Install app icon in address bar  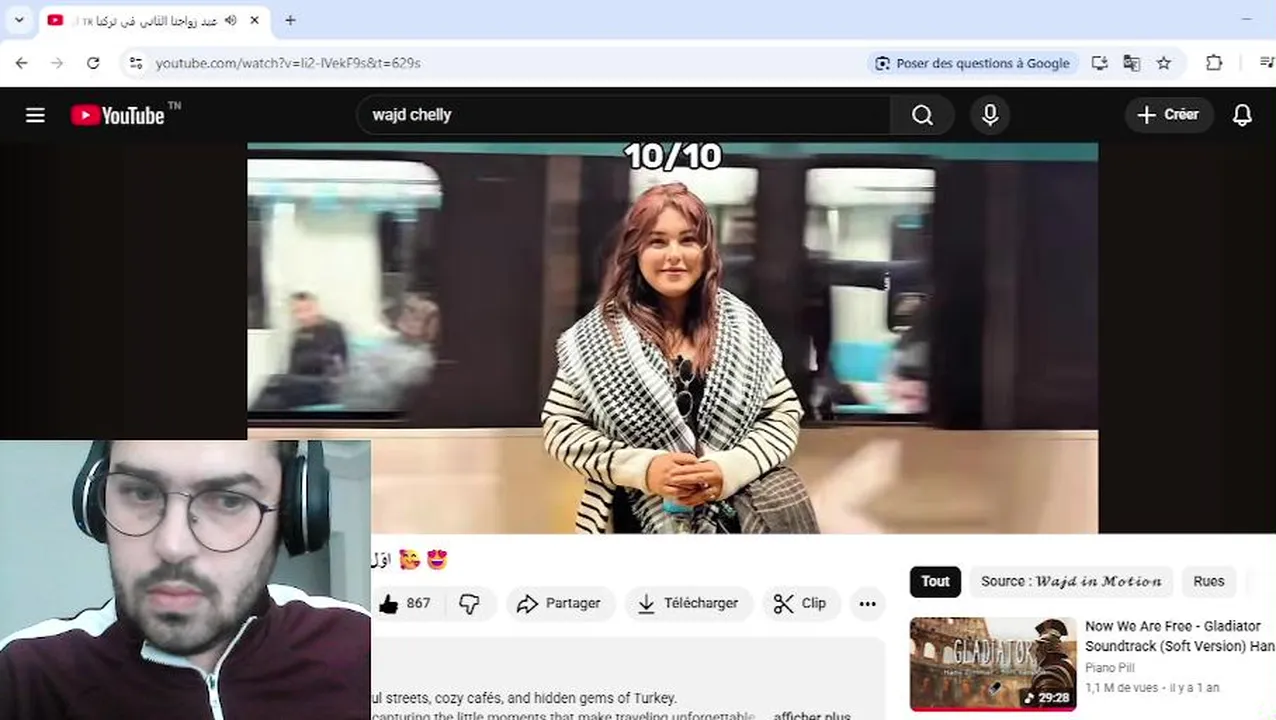pyautogui.click(x=1099, y=63)
